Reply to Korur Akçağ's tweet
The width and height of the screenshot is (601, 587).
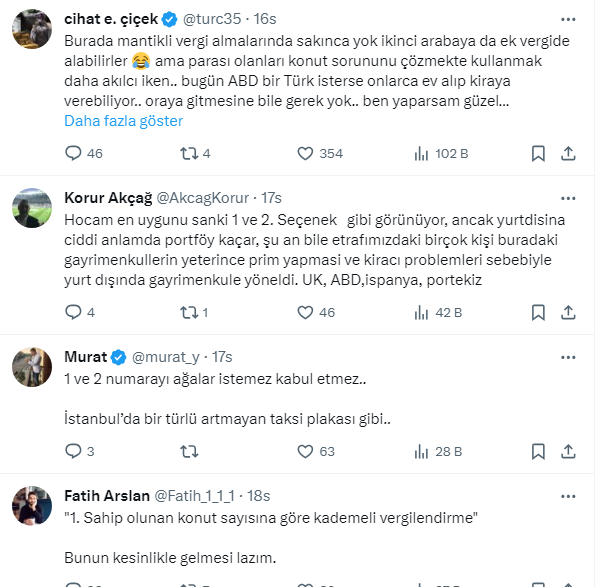[73, 312]
